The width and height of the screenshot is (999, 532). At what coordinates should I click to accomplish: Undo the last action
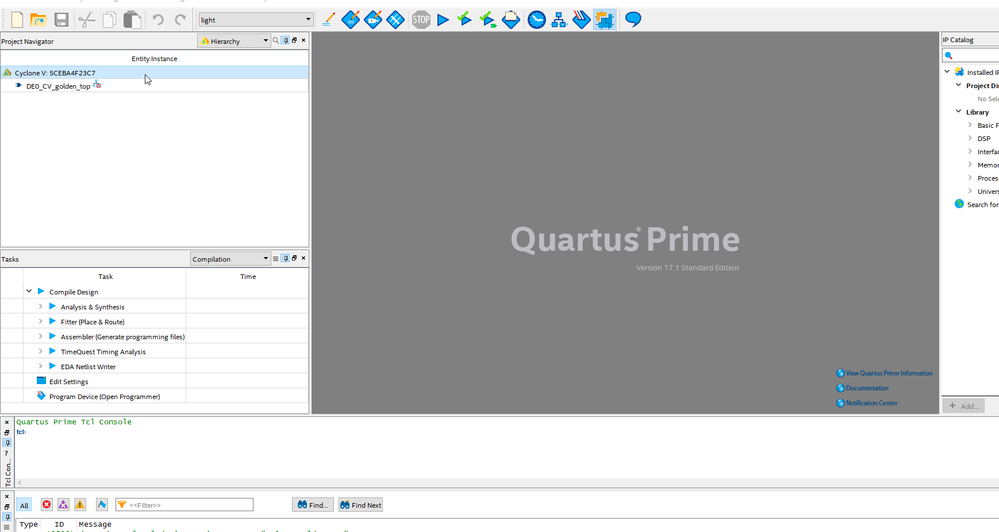(157, 20)
